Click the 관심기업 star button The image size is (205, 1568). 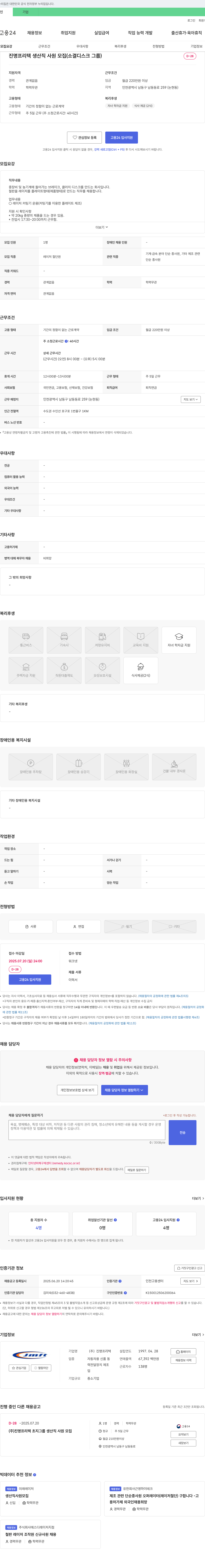click(x=19, y=1368)
